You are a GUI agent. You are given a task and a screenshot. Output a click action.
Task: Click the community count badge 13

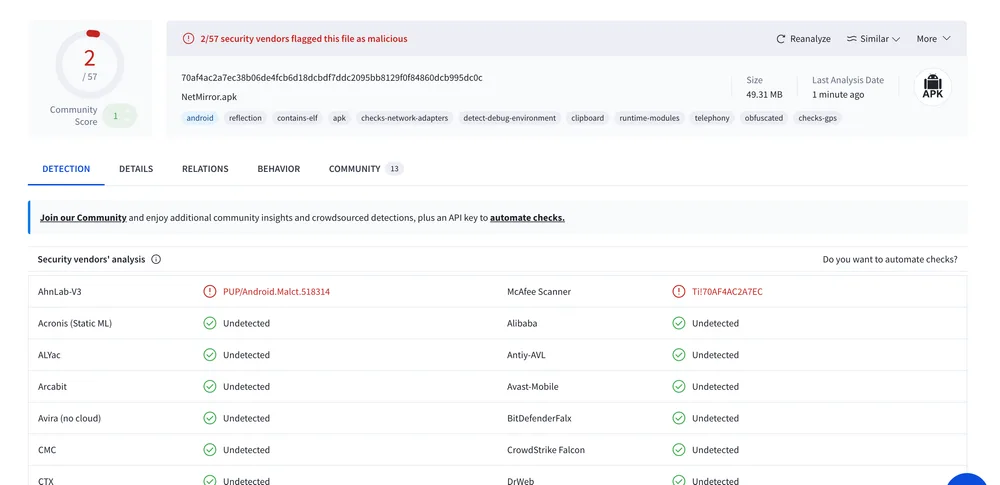[394, 169]
